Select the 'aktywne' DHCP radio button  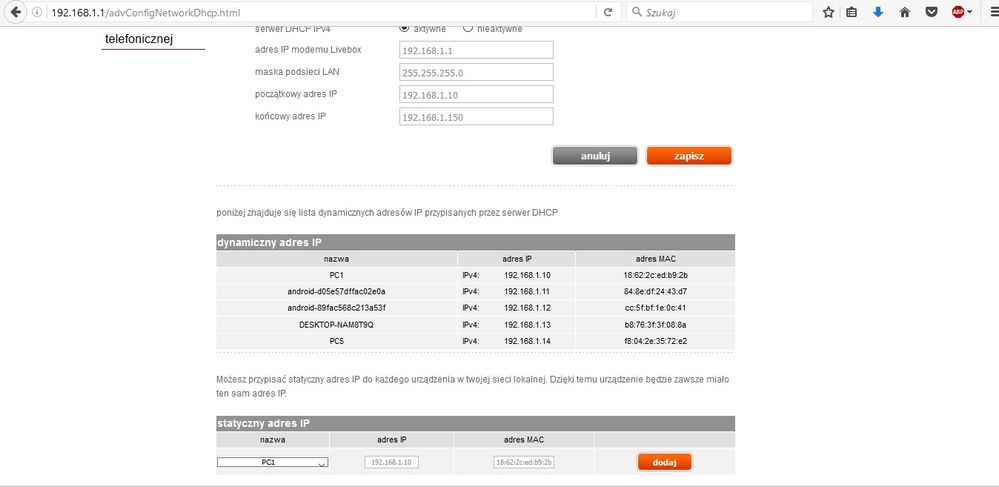point(404,28)
